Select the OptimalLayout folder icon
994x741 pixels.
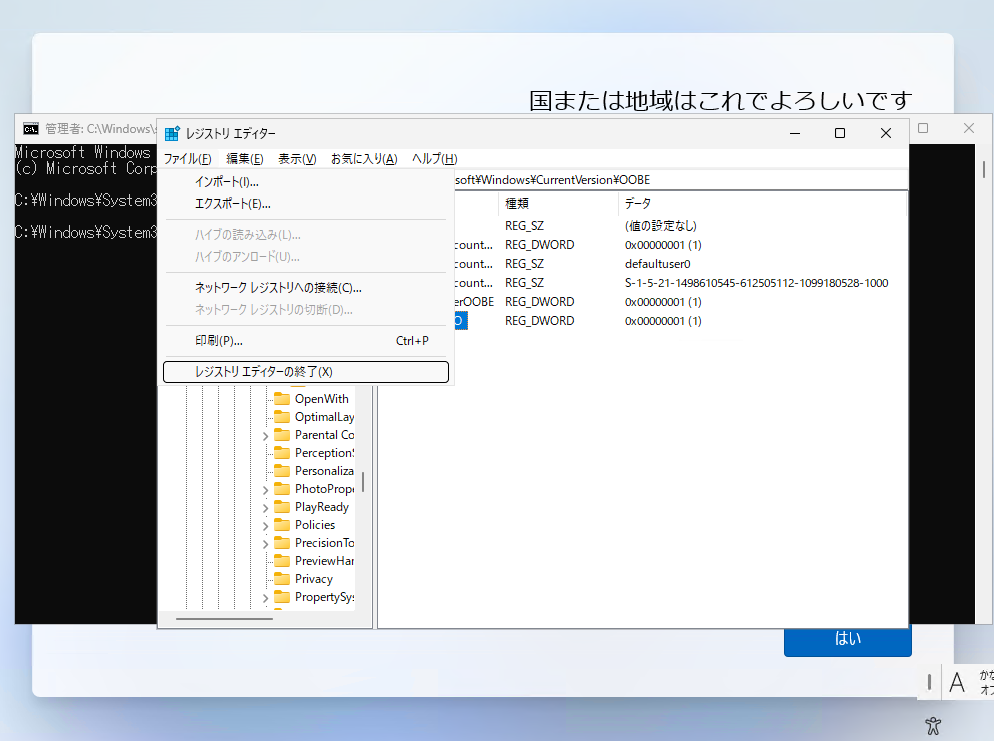tap(282, 416)
